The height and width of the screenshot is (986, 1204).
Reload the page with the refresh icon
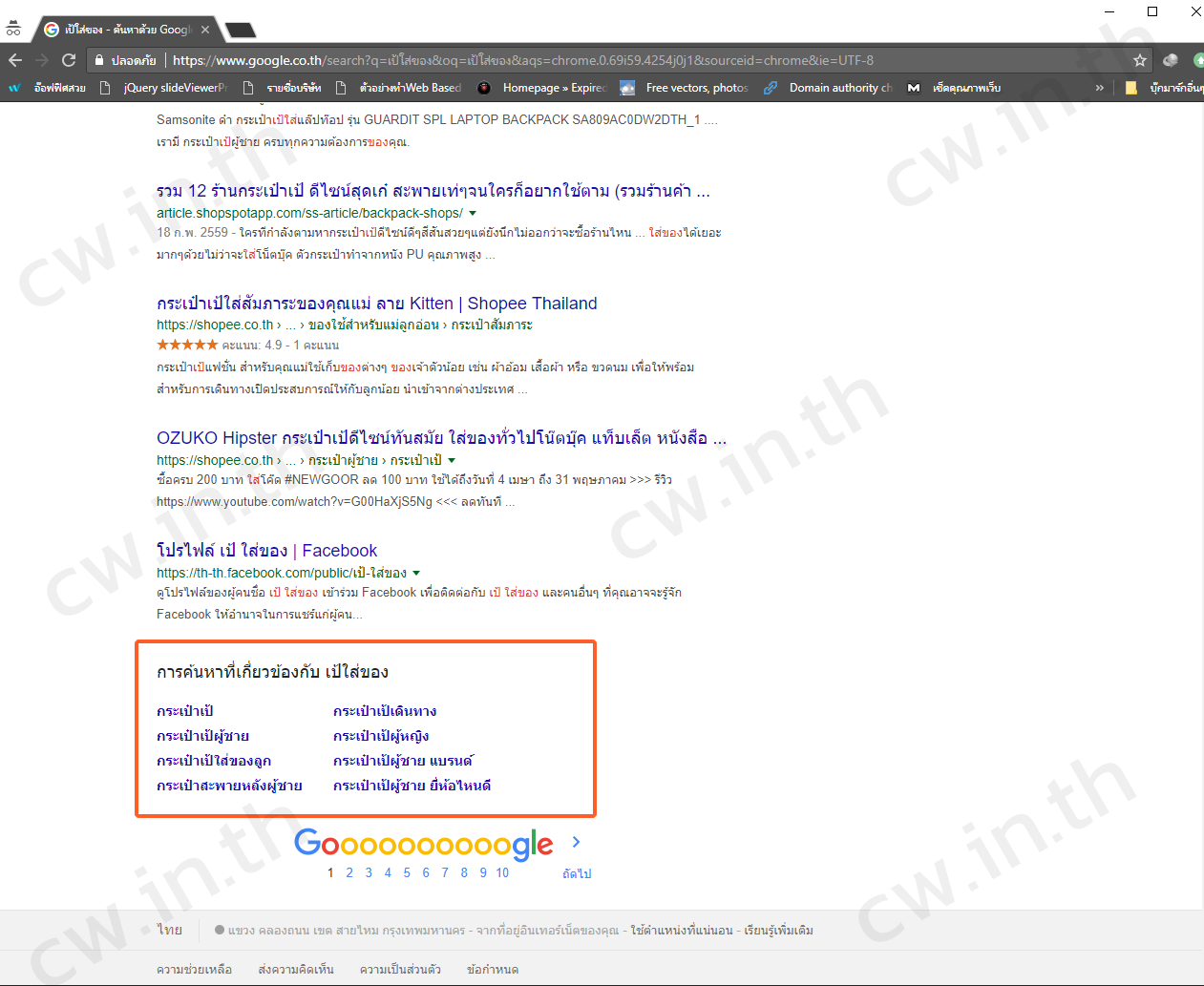pos(69,60)
